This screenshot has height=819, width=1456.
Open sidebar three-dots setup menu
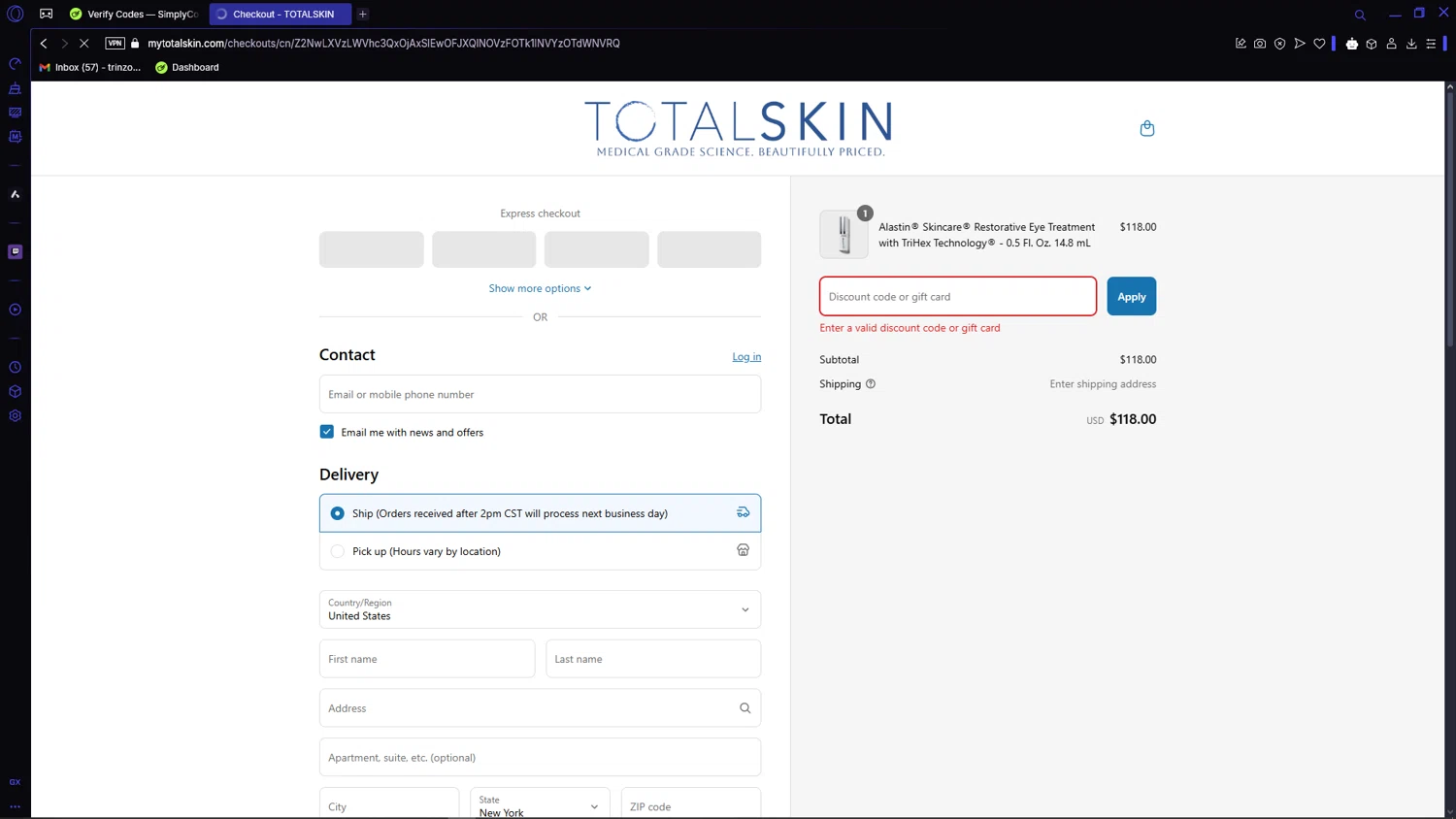(16, 805)
